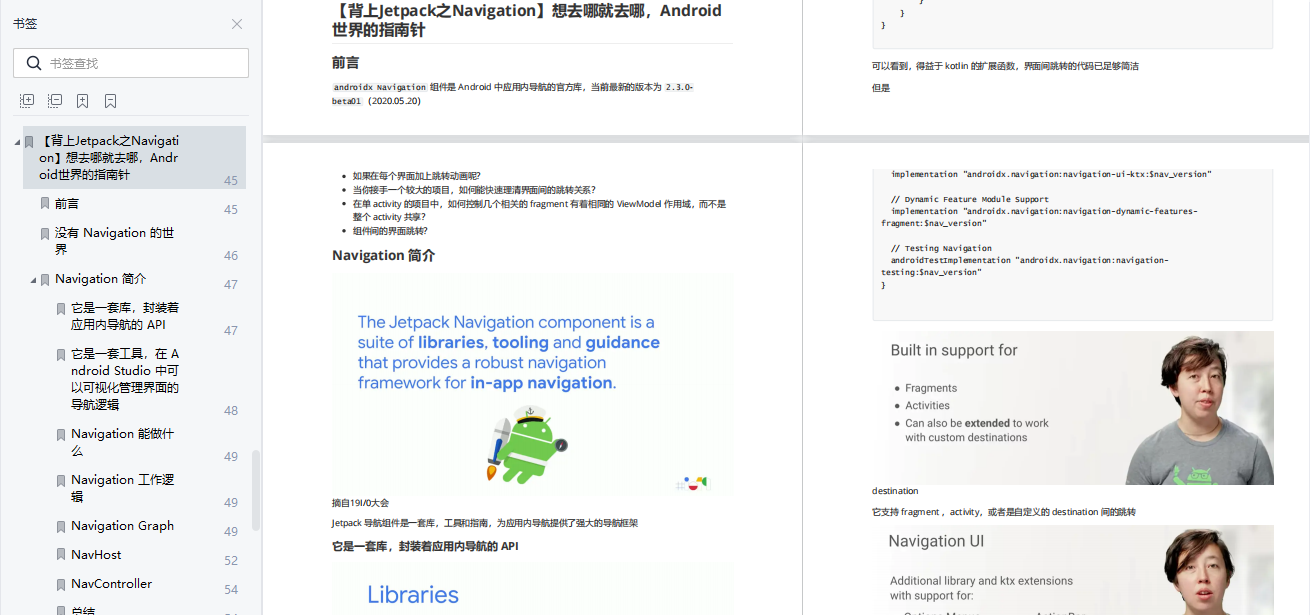Click the // Dynamic Feature Module Support comment
Screen dimensions: 1310x615
(x=970, y=199)
